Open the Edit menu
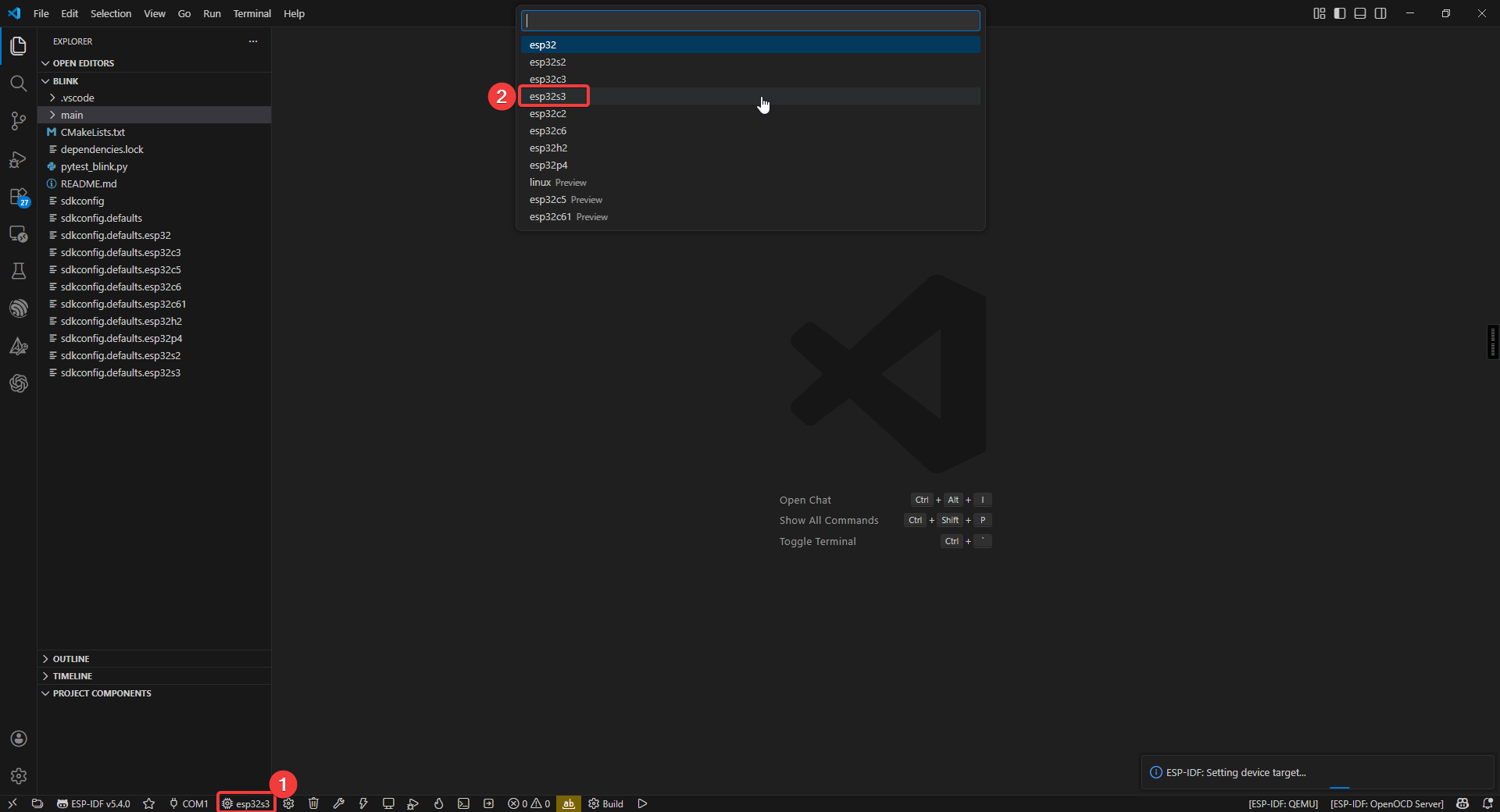The image size is (1500, 812). point(70,13)
